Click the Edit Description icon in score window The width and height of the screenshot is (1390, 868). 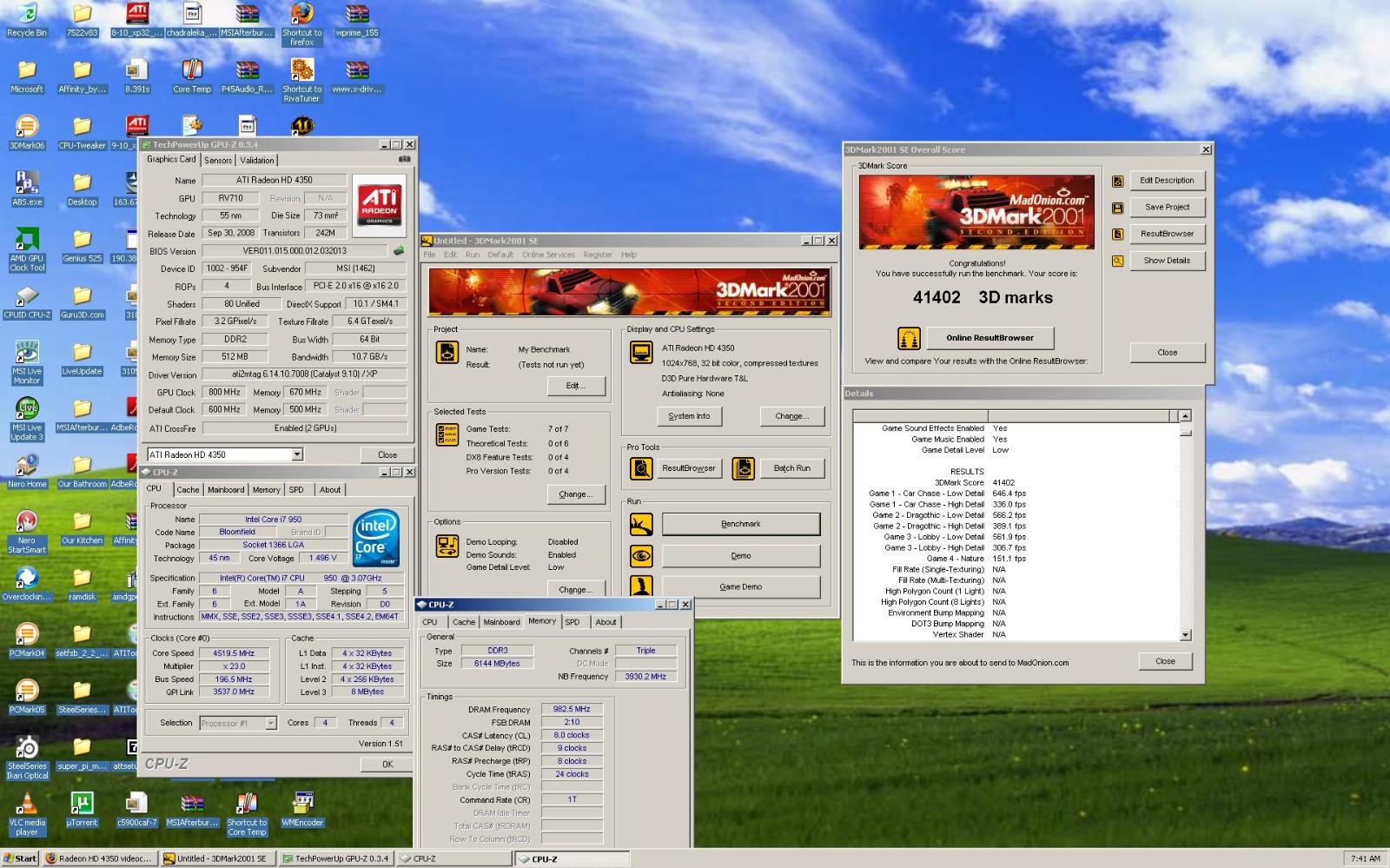1118,182
